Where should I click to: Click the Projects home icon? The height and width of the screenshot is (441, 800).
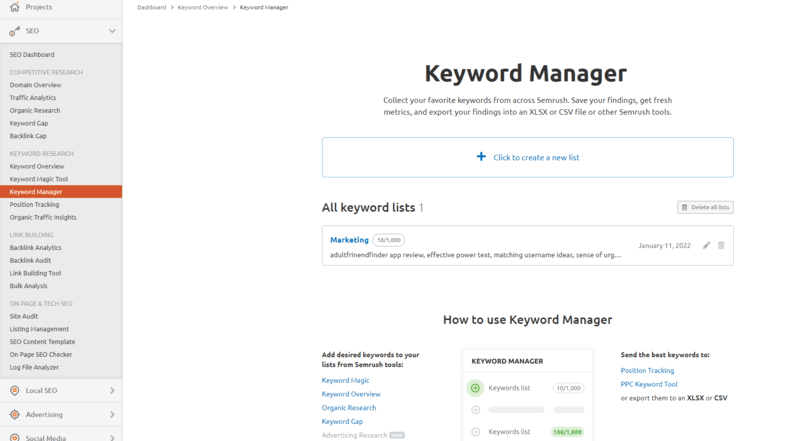pyautogui.click(x=15, y=7)
